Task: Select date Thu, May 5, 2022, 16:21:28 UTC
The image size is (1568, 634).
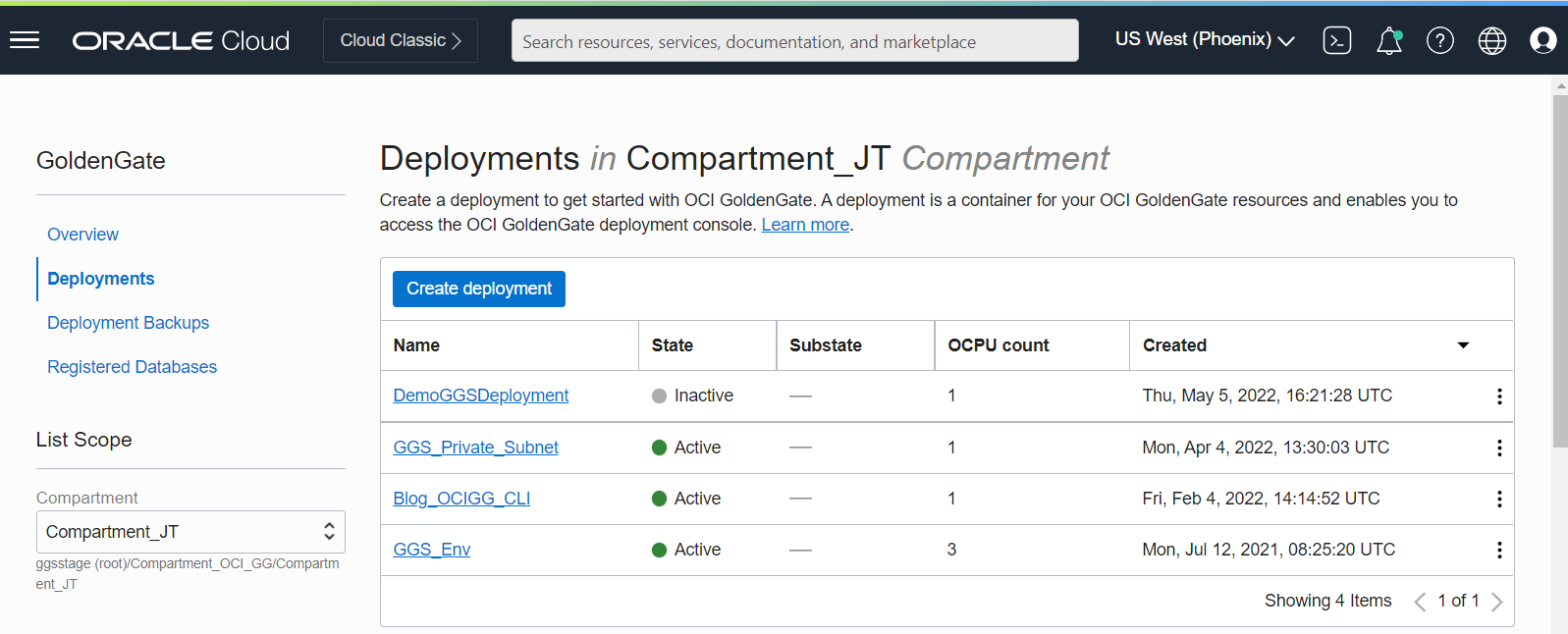Action: [x=1268, y=396]
